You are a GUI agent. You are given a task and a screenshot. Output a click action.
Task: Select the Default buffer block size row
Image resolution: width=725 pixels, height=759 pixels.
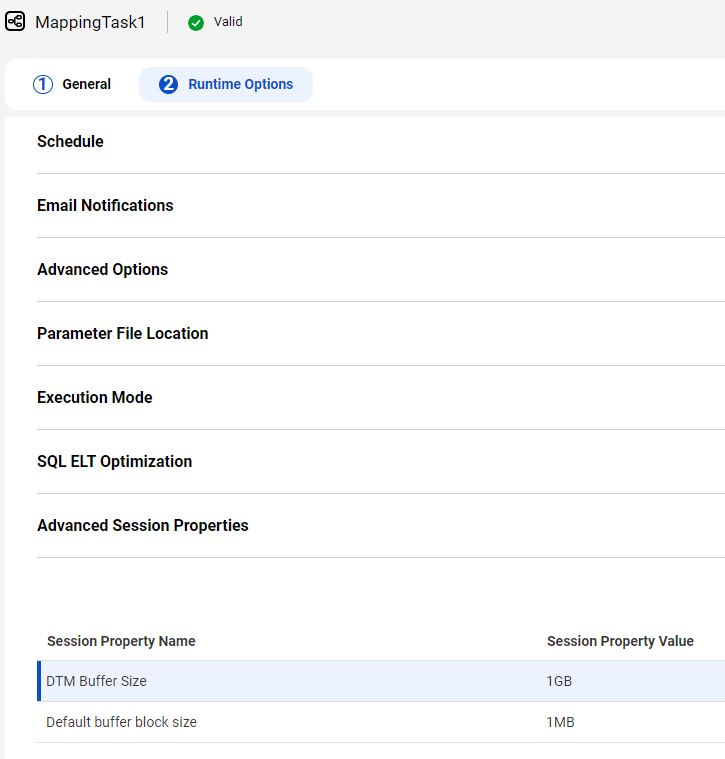(381, 722)
